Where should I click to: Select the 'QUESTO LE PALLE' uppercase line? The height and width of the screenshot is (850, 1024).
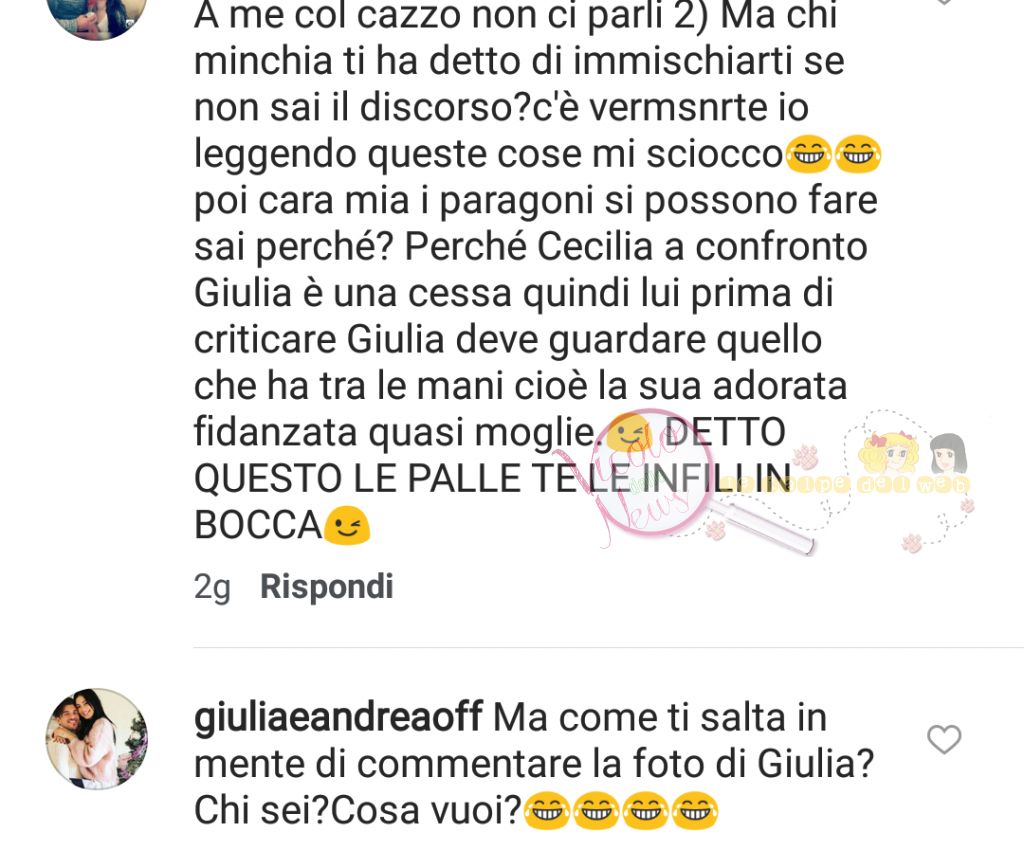click(370, 479)
